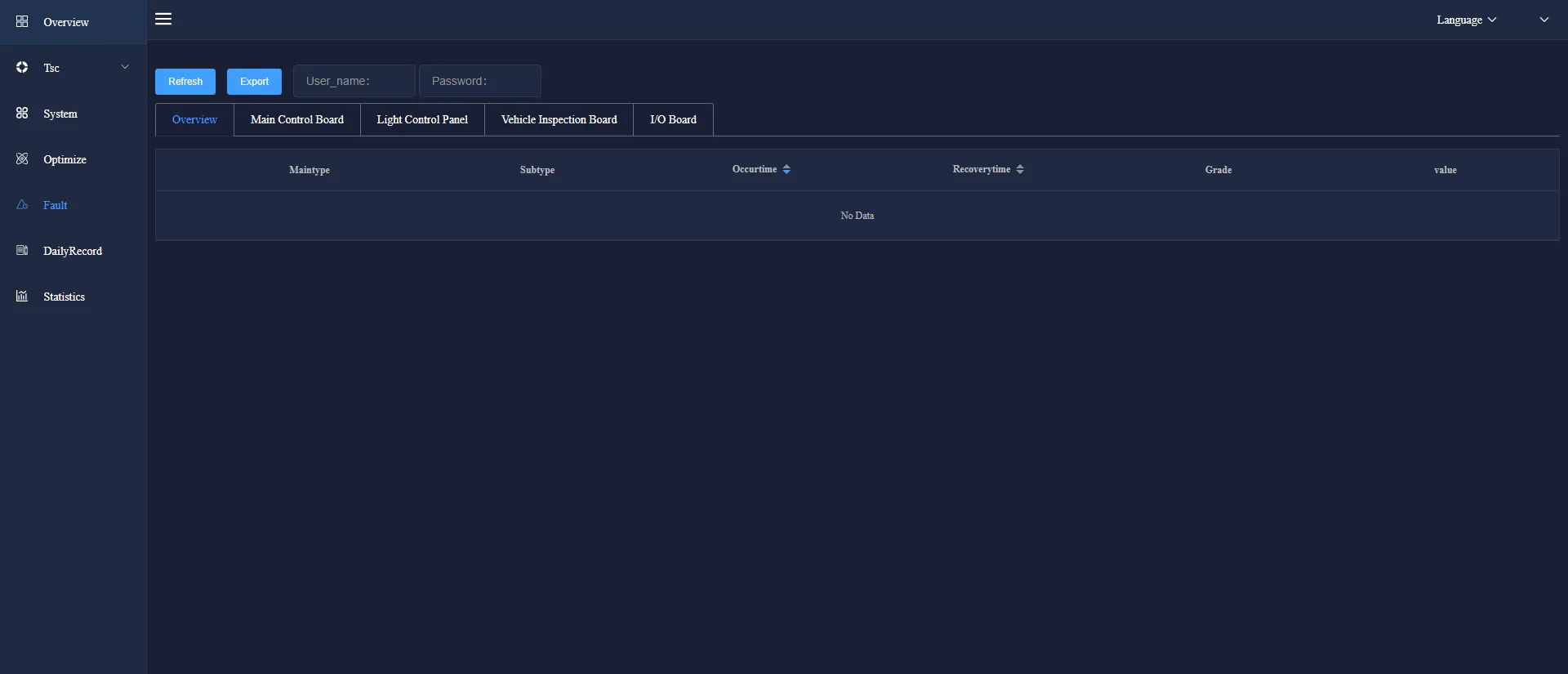Click the Refresh button
1568x674 pixels.
[x=185, y=82]
